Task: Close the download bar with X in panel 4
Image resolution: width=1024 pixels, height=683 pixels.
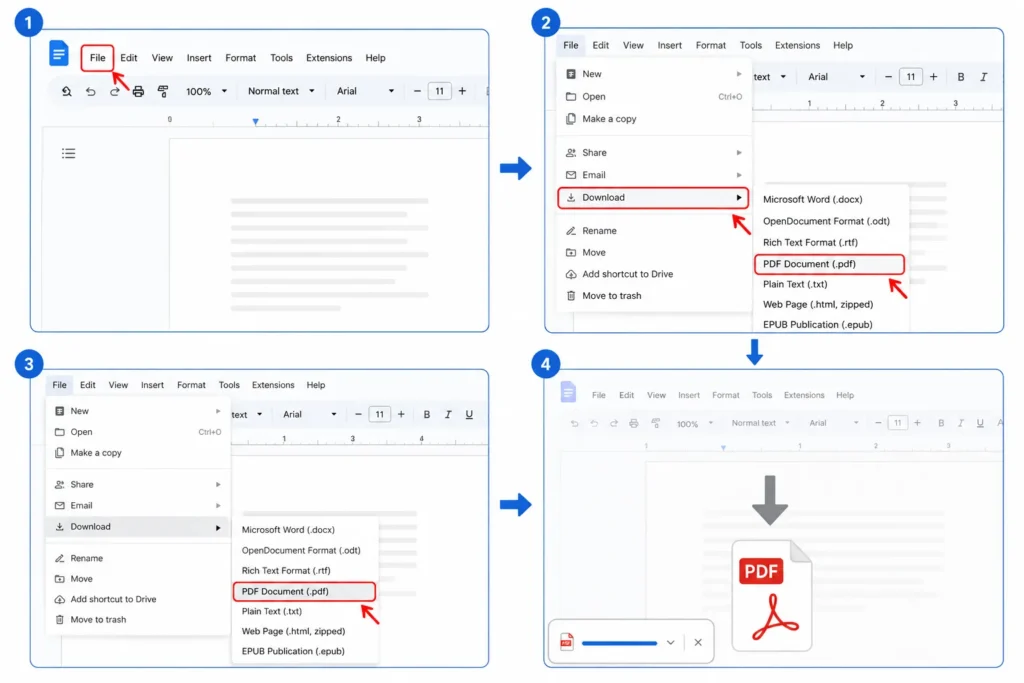Action: point(698,643)
